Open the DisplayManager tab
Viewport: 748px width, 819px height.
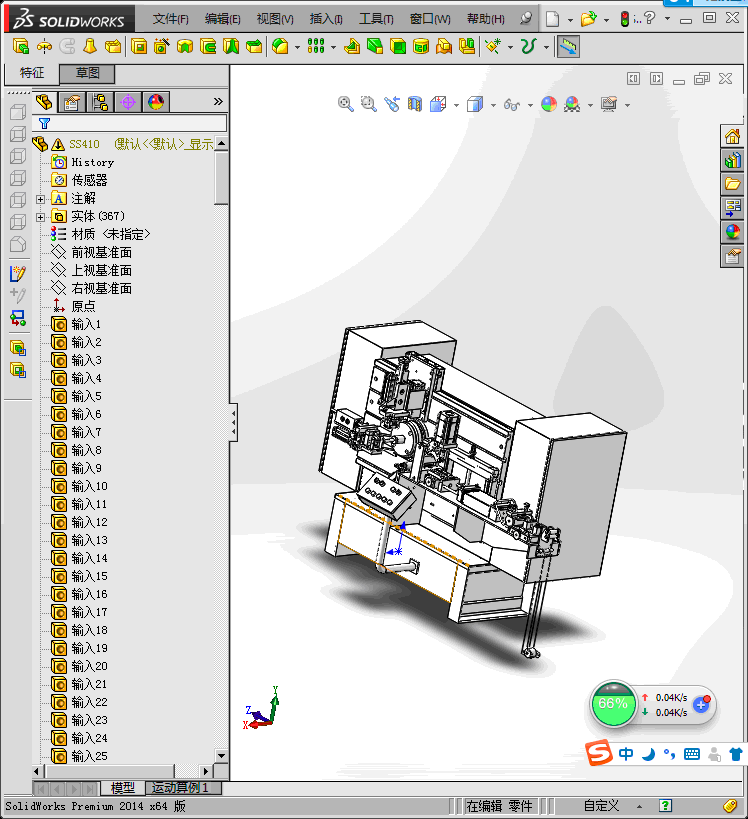tap(156, 102)
